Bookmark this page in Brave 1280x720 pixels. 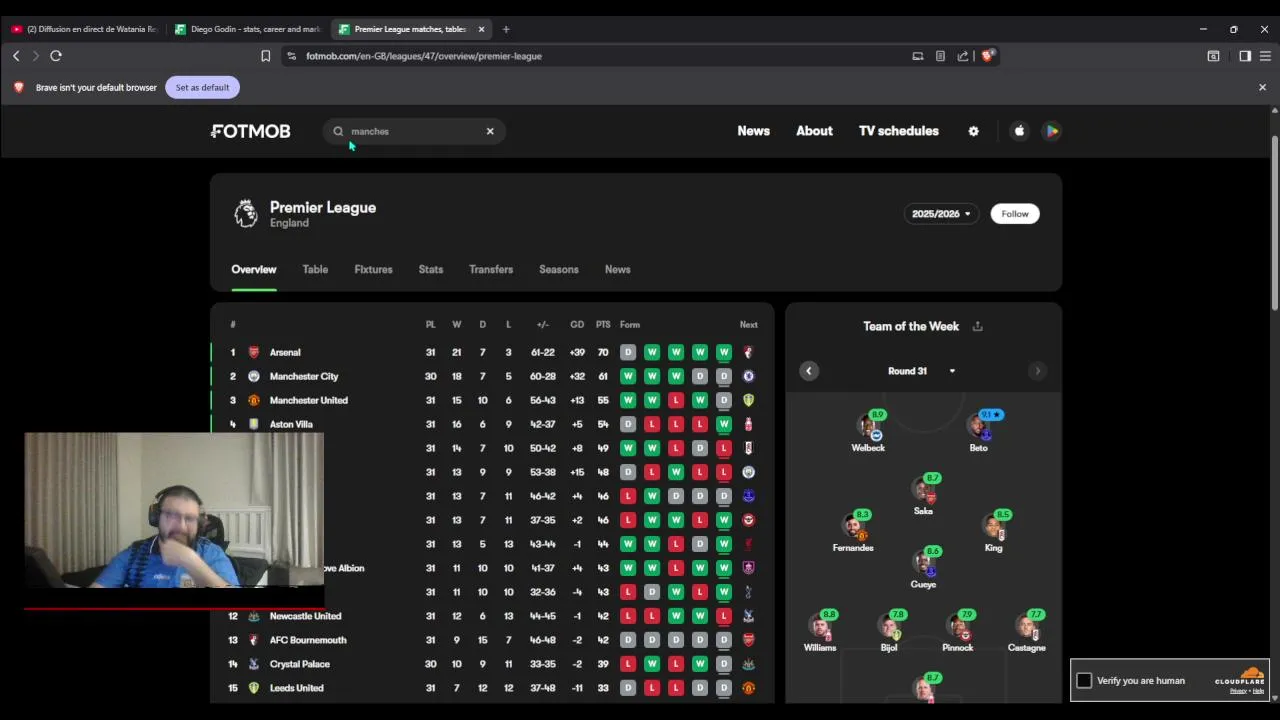tap(265, 56)
